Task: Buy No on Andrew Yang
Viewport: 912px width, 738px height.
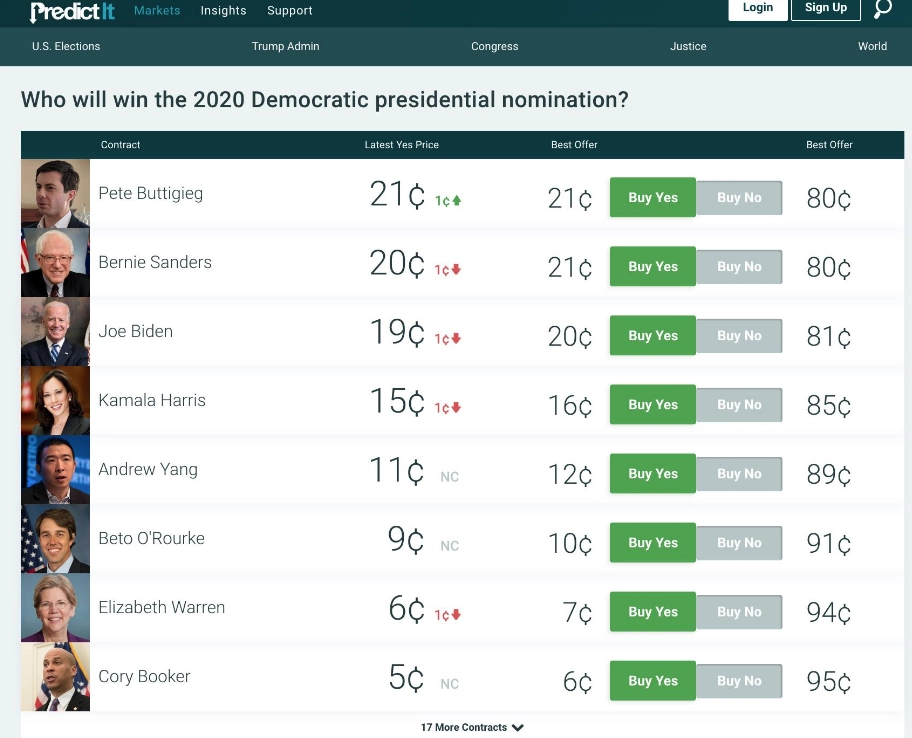Action: point(739,474)
